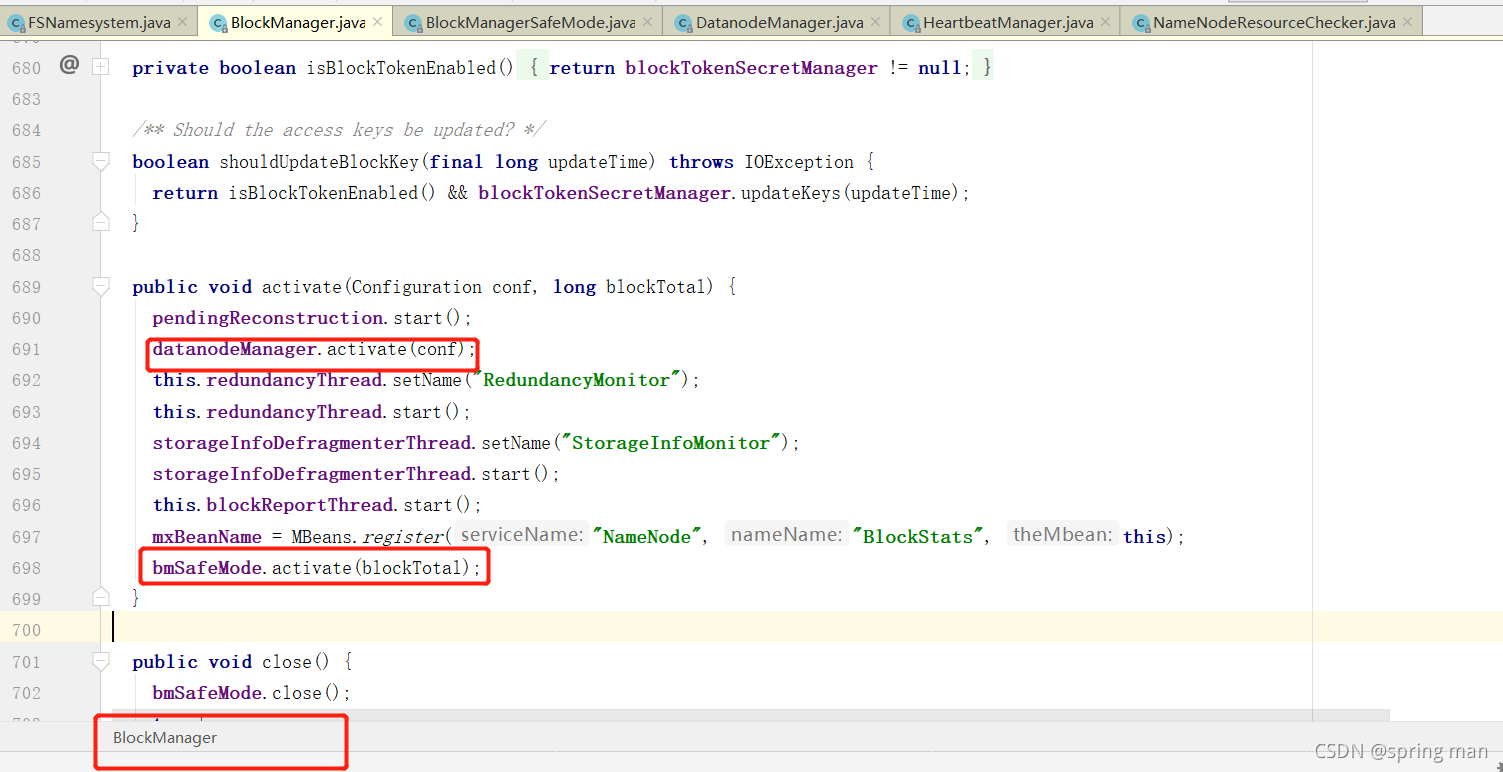
Task: Collapse shouldUpdateBlockKey method at line 685
Action: [100, 160]
